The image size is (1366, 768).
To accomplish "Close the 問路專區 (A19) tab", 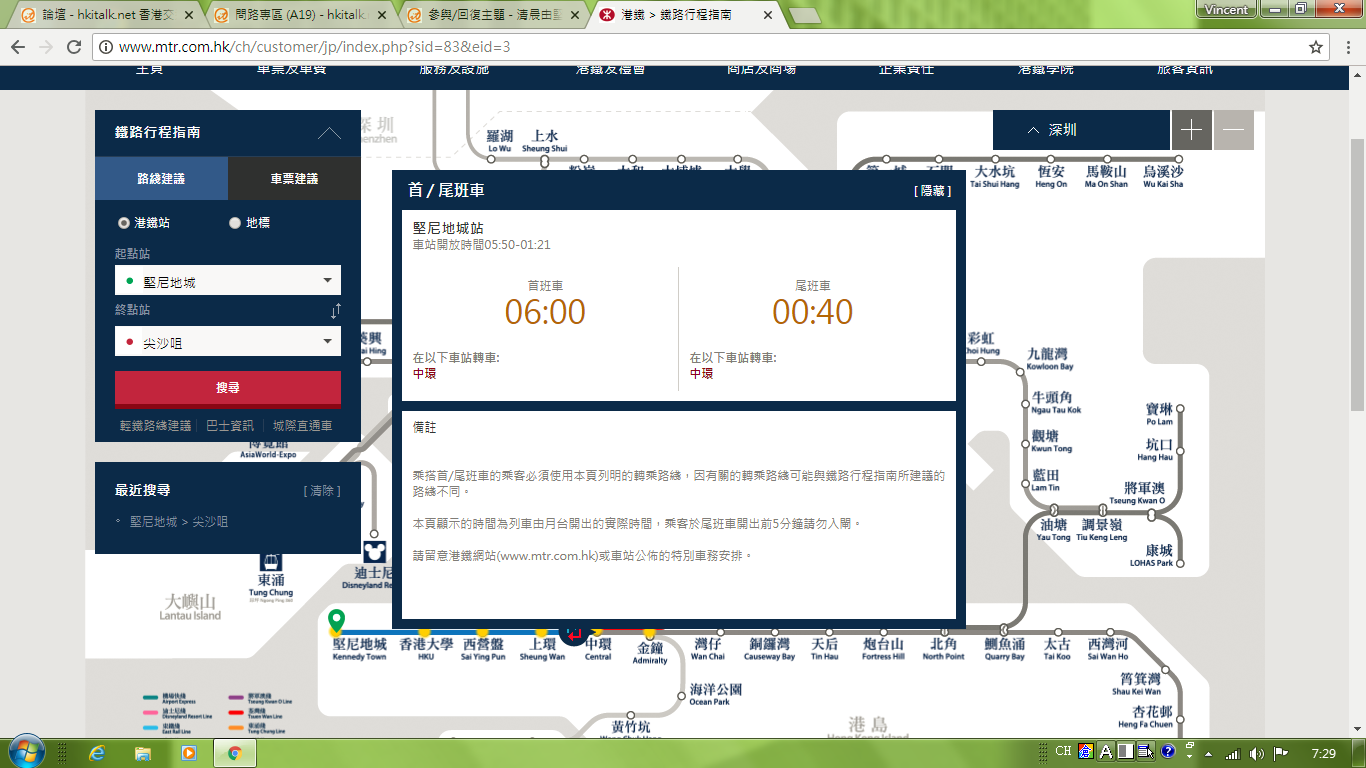I will (x=381, y=15).
